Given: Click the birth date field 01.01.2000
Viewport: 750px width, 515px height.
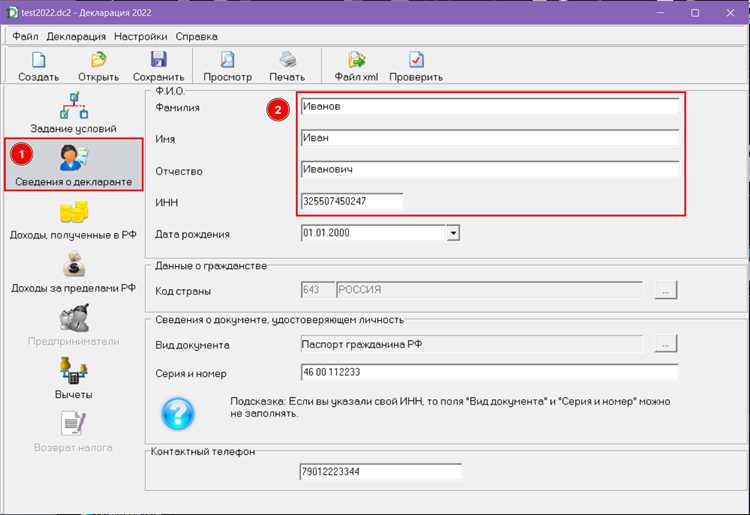Looking at the screenshot, I should [373, 233].
